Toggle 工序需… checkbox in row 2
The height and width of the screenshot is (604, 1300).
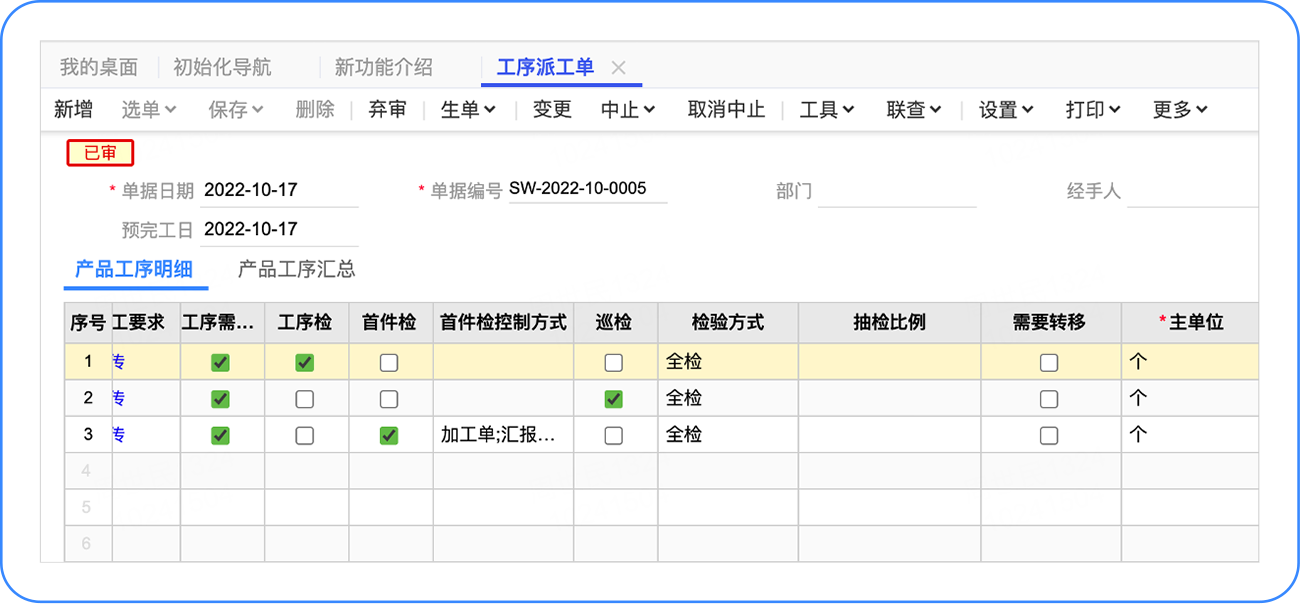(221, 399)
